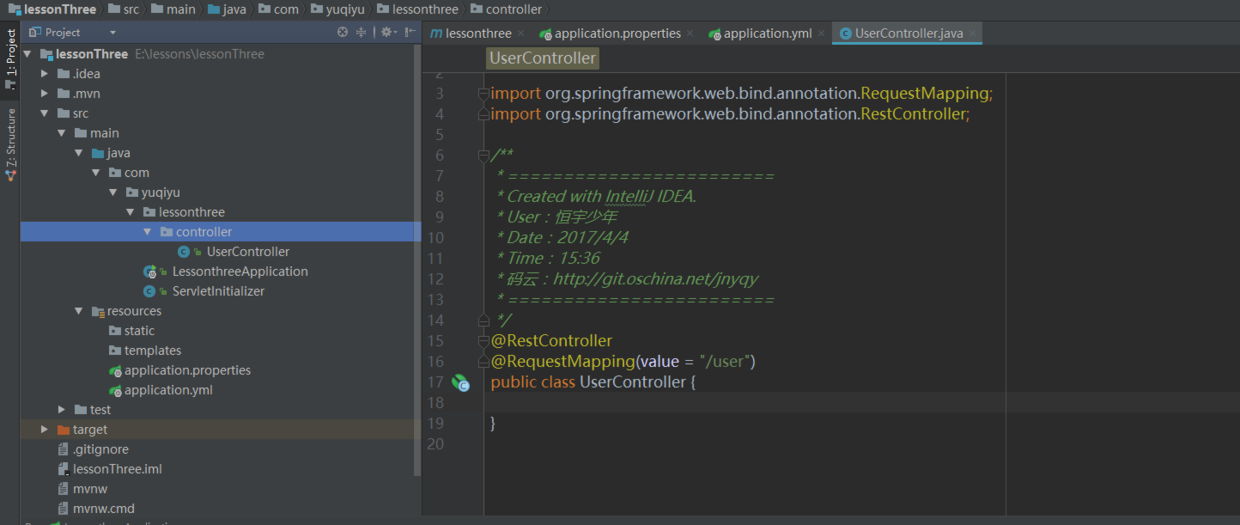1240x525 pixels.
Task: Collapse the resources folder
Action: click(78, 311)
